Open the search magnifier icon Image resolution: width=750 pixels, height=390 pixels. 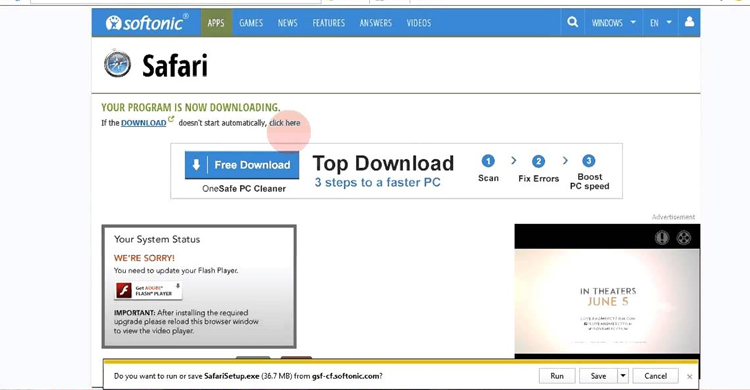[573, 22]
